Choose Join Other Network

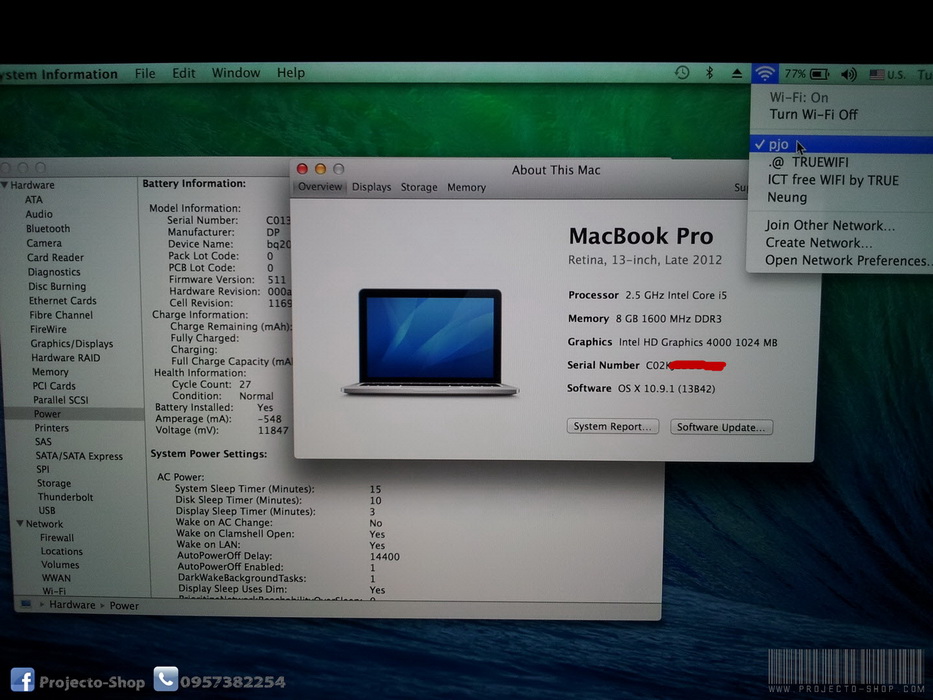point(829,225)
